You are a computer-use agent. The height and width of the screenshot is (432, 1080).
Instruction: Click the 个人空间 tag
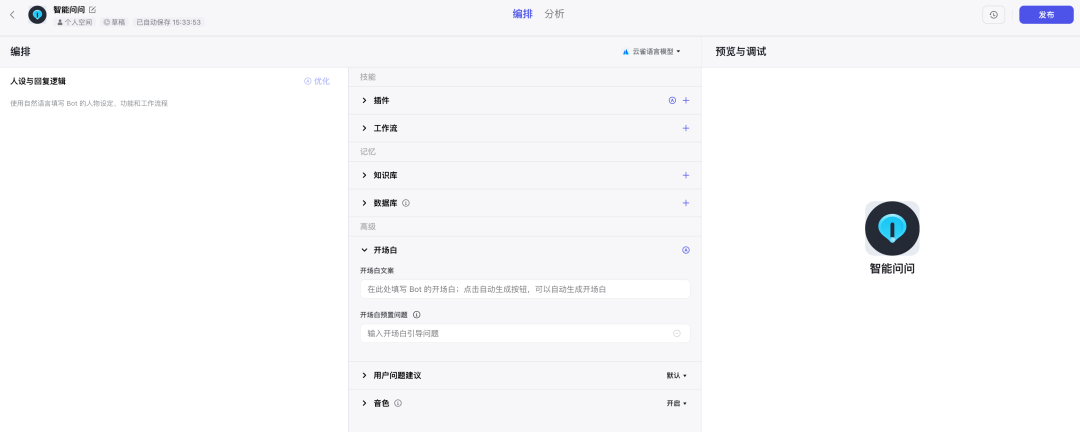click(74, 23)
